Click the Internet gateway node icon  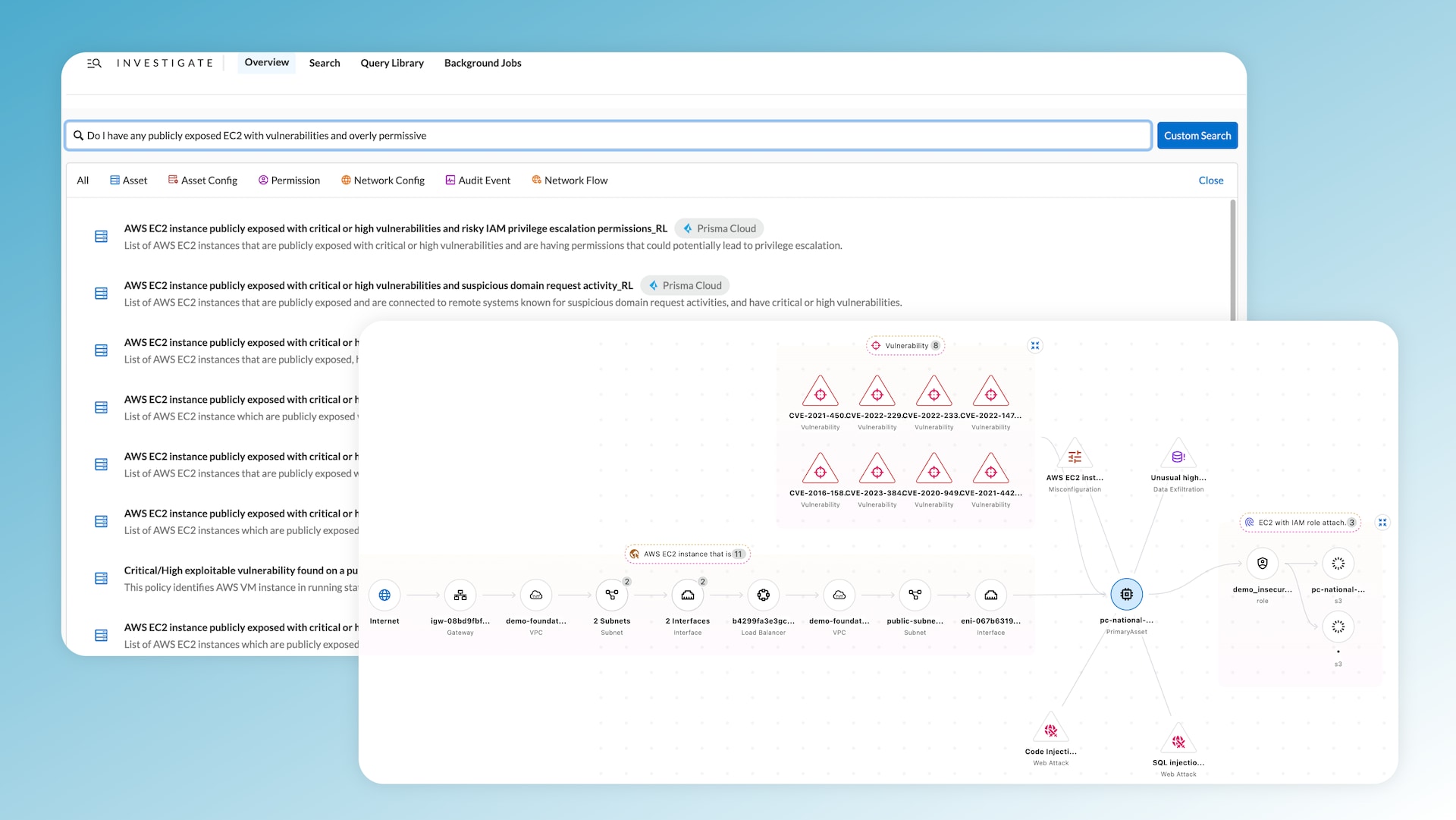[x=458, y=594]
